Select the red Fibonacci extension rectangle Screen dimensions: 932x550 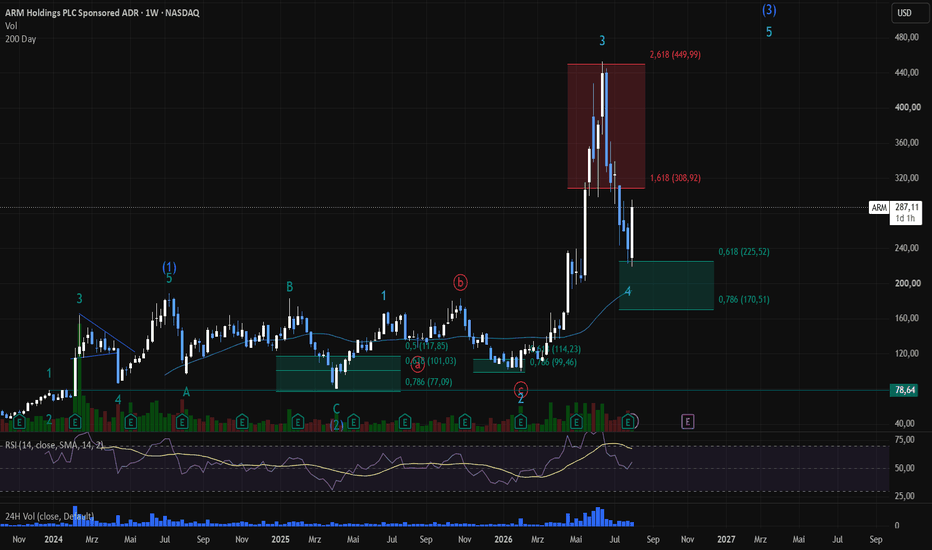[606, 126]
